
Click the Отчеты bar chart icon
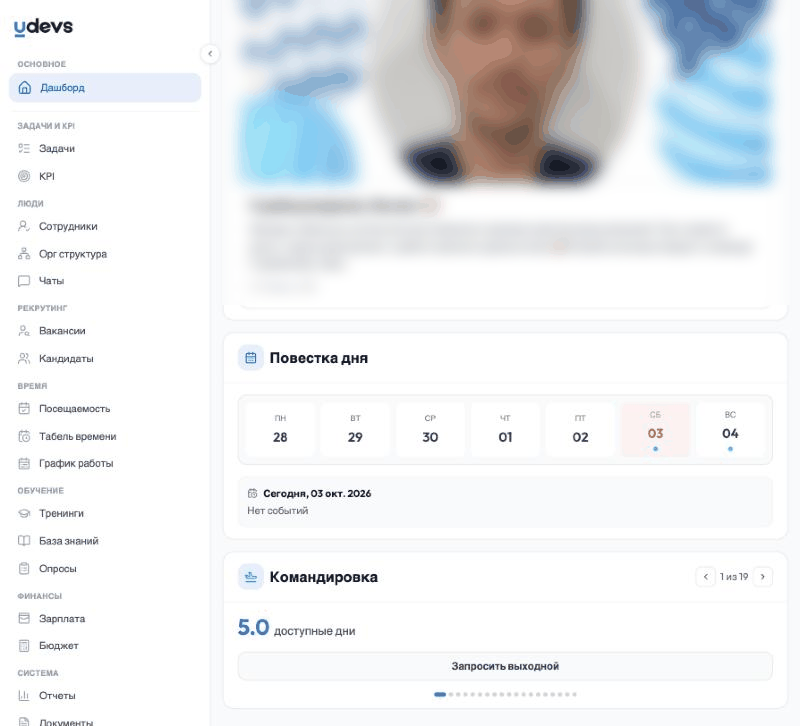[x=24, y=695]
